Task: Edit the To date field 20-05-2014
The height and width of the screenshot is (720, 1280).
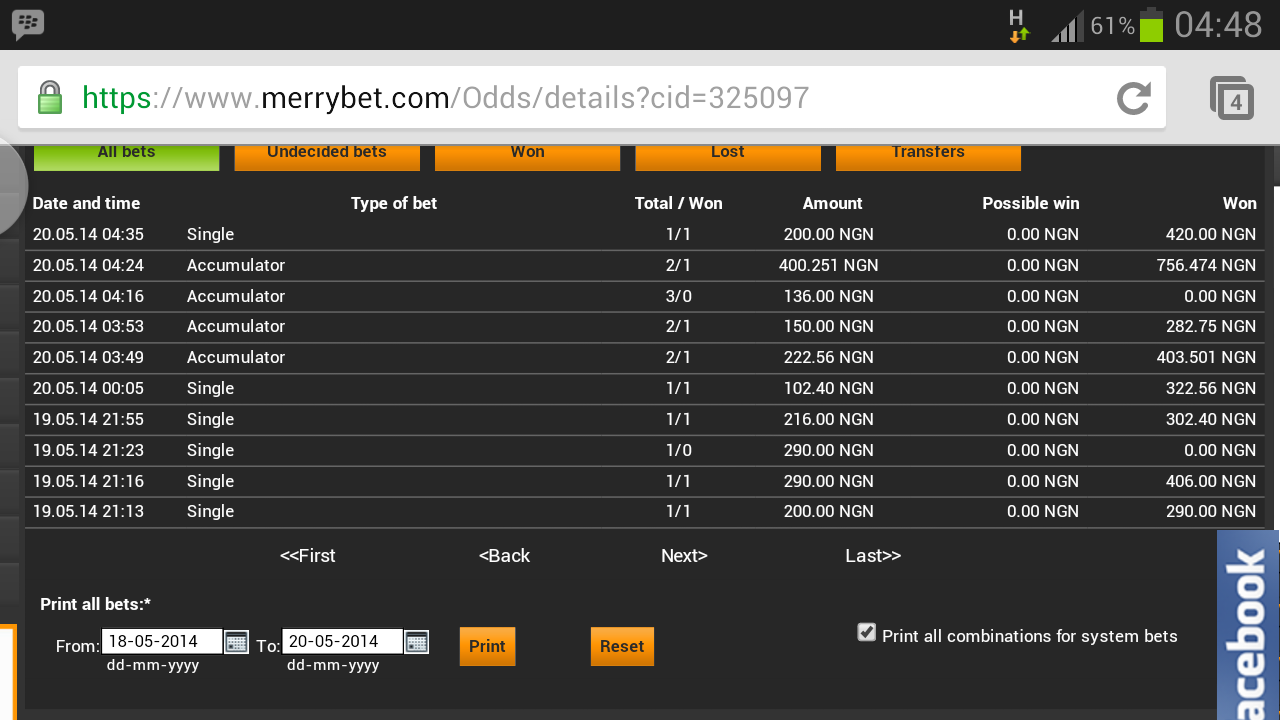Action: click(x=342, y=641)
